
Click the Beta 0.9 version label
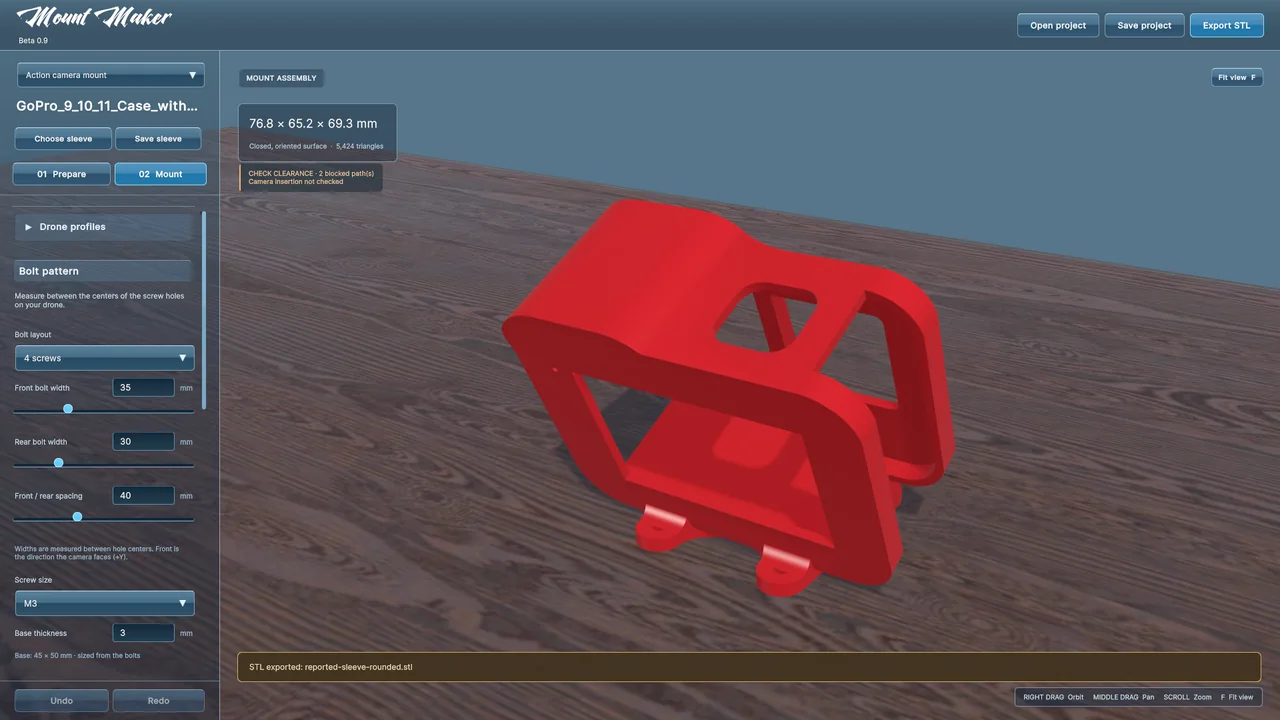coord(33,41)
